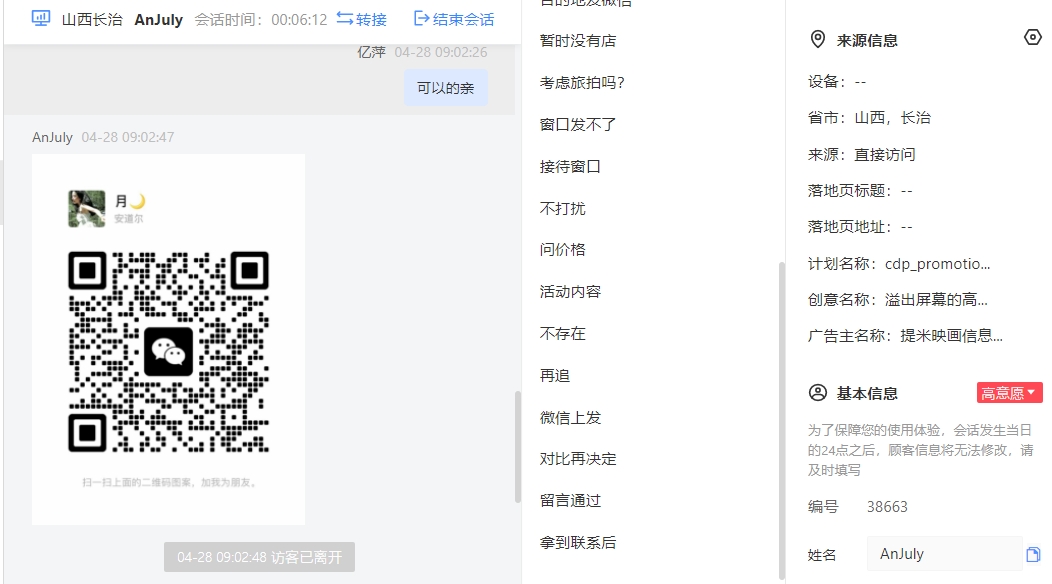Select quick reply 窗口发不了
This screenshot has height=584, width=1052.
[578, 124]
